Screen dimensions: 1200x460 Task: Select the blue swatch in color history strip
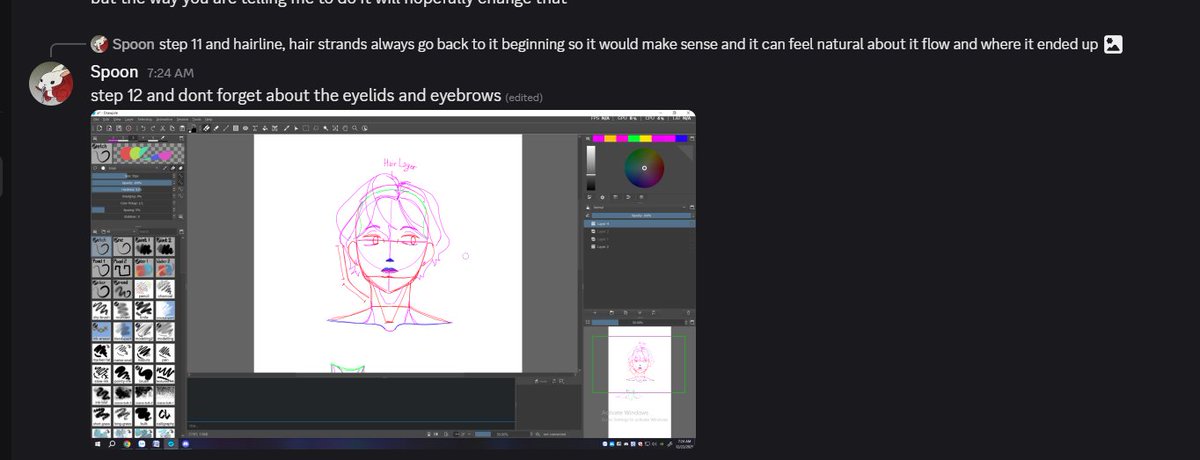coord(681,138)
